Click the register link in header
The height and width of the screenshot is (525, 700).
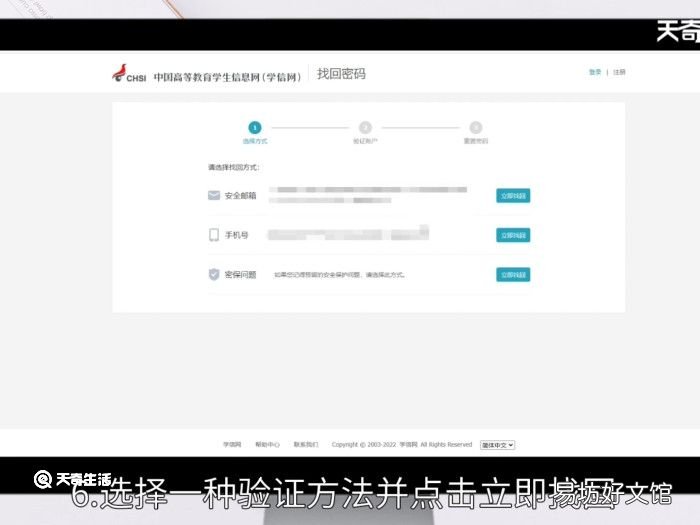coord(619,72)
